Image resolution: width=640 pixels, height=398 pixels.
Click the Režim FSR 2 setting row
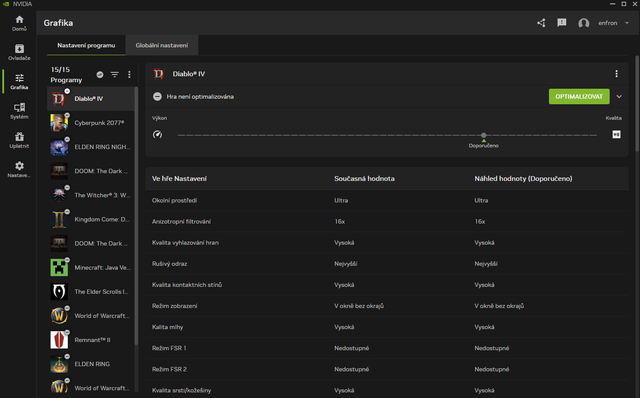pyautogui.click(x=387, y=369)
